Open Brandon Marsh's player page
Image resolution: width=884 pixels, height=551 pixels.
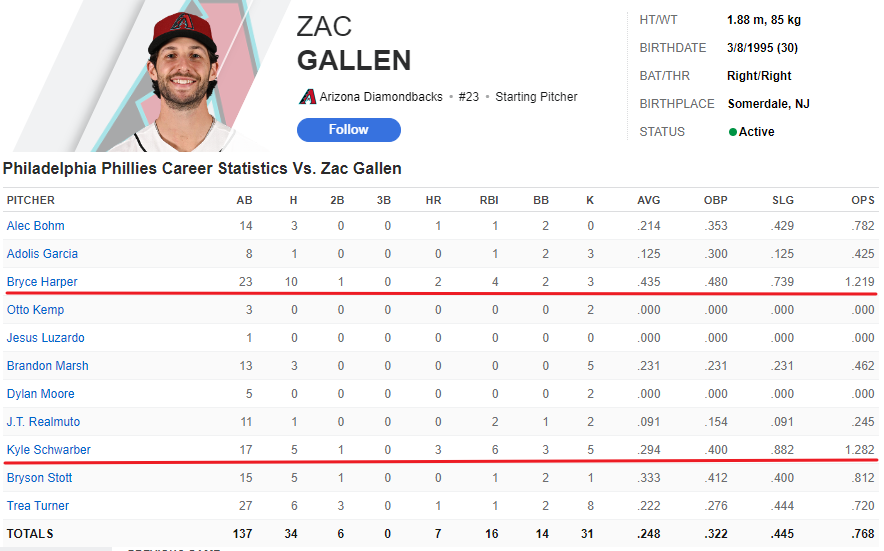pyautogui.click(x=47, y=366)
